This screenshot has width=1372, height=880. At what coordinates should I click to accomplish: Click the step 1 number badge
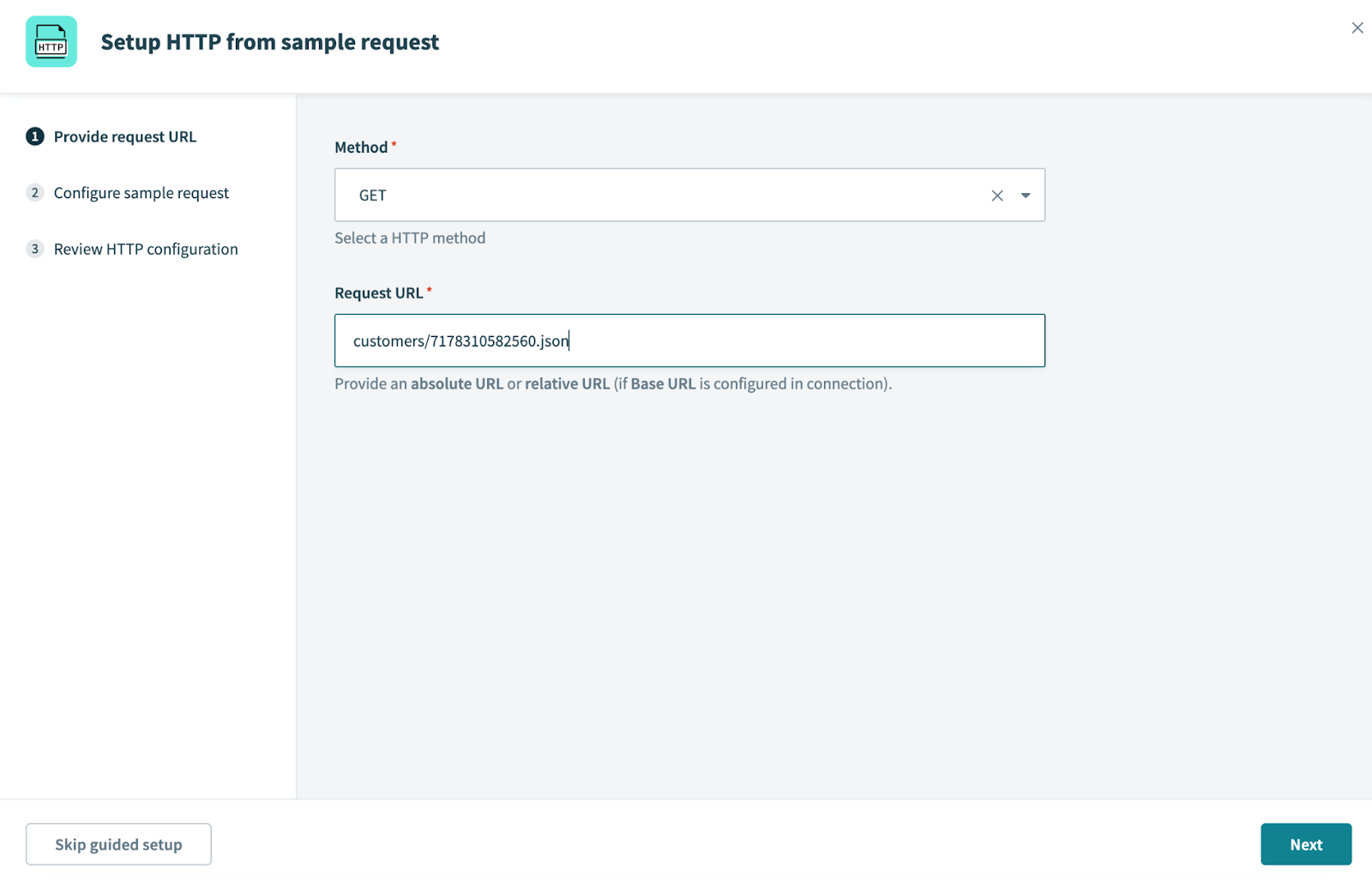pos(34,136)
